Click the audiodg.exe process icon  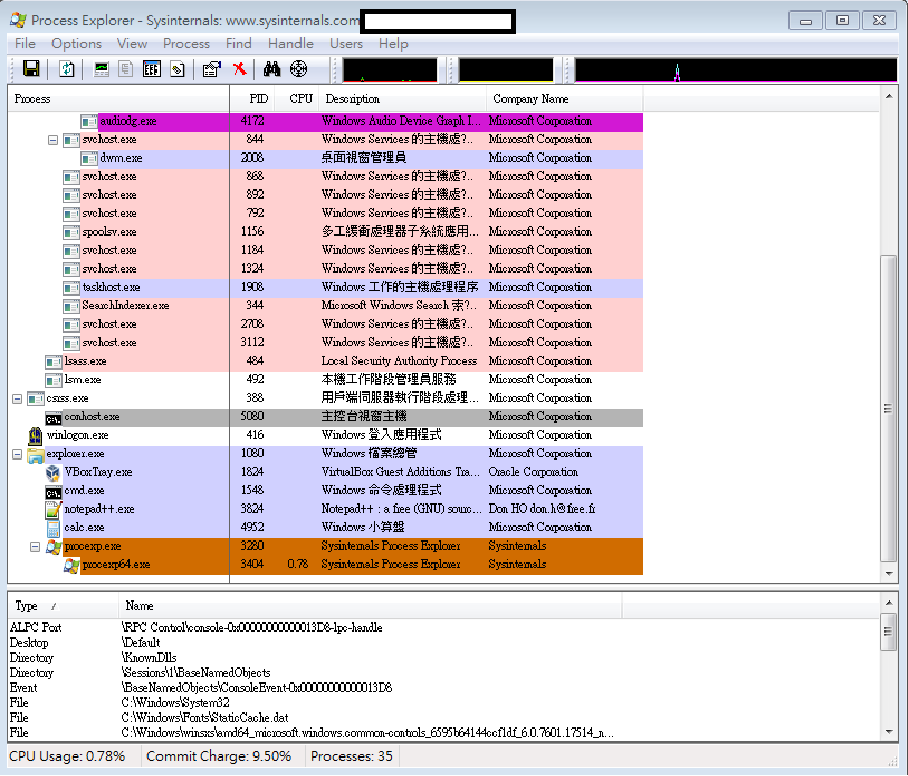click(x=89, y=122)
